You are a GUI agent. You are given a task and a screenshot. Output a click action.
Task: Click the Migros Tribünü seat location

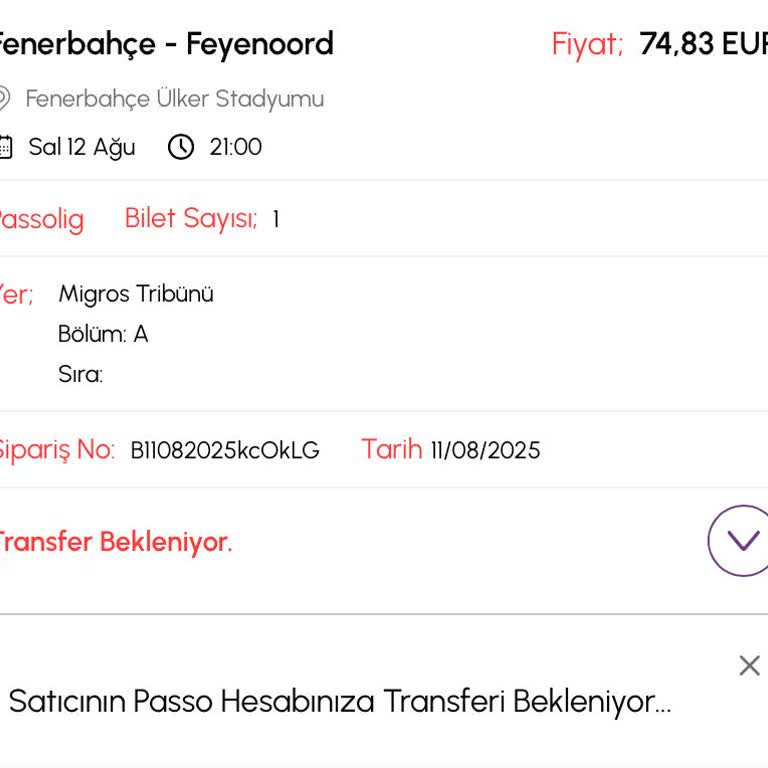136,294
